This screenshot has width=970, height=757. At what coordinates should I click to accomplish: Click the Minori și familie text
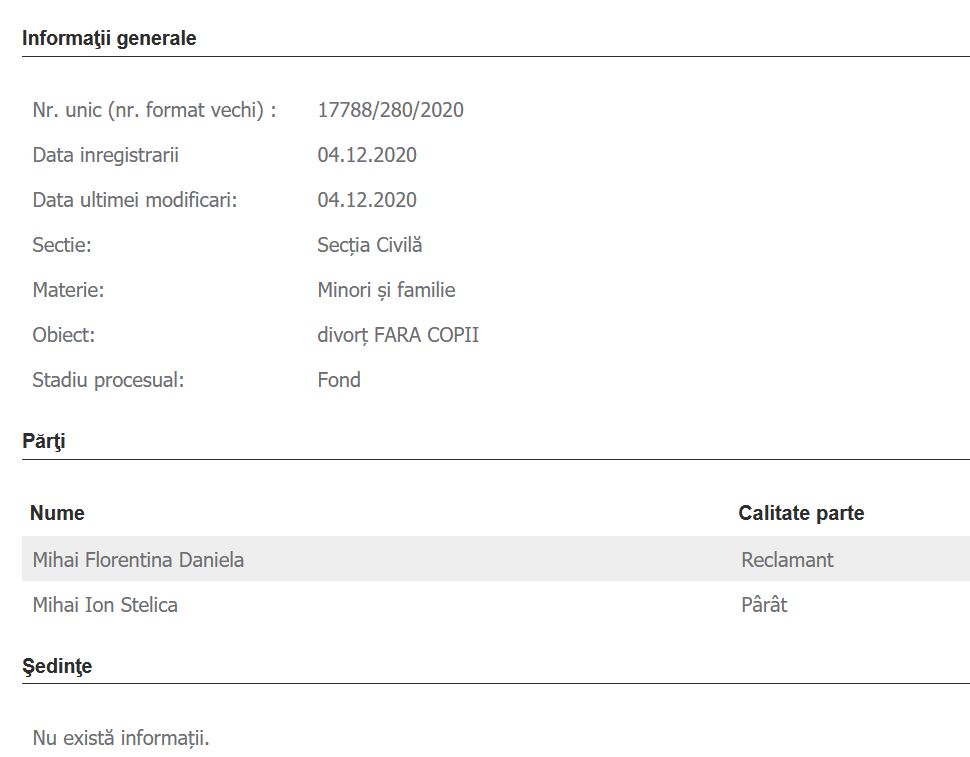tap(386, 290)
